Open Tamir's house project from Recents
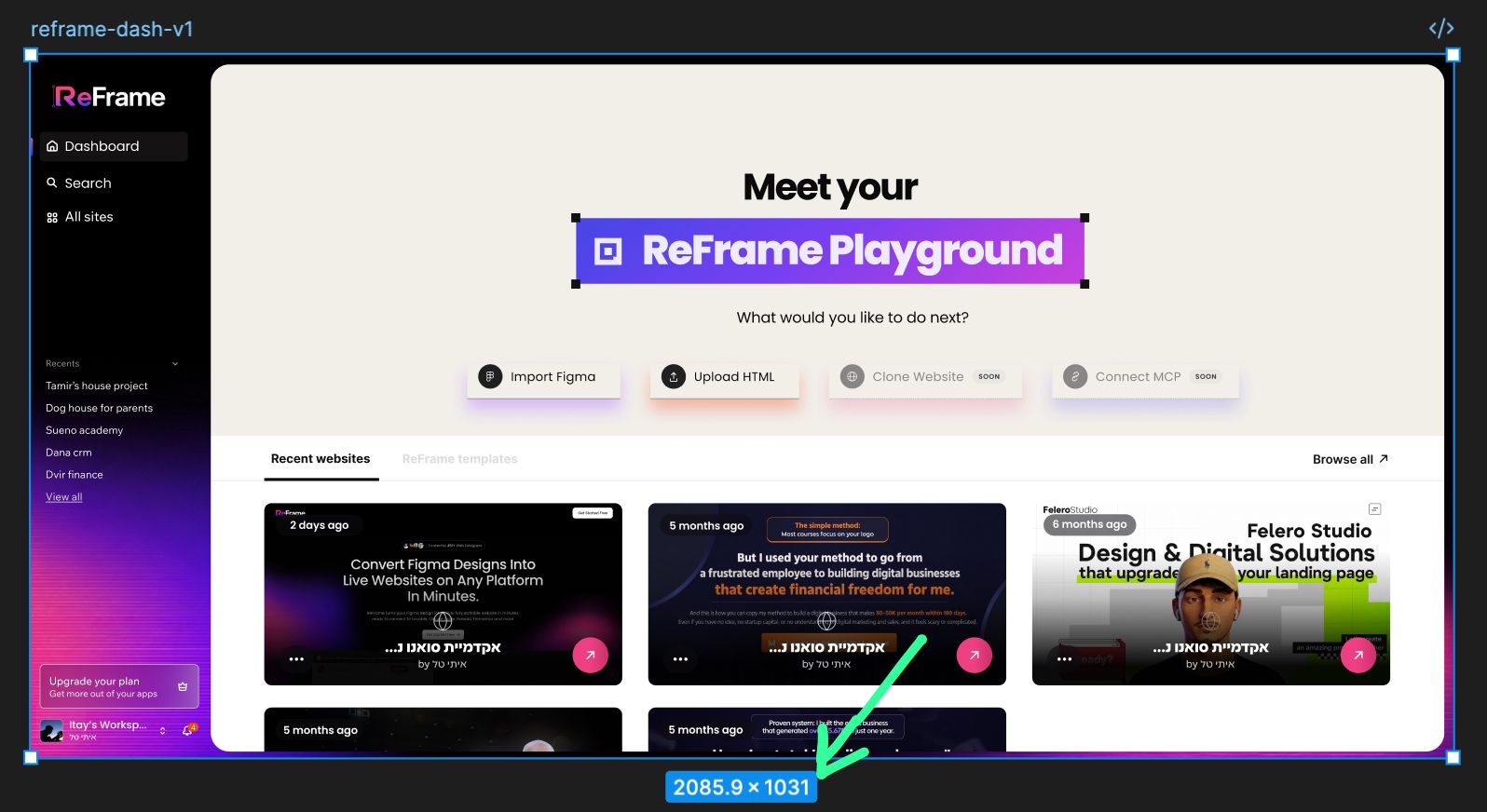Screen dimensions: 1487x812 point(97,386)
